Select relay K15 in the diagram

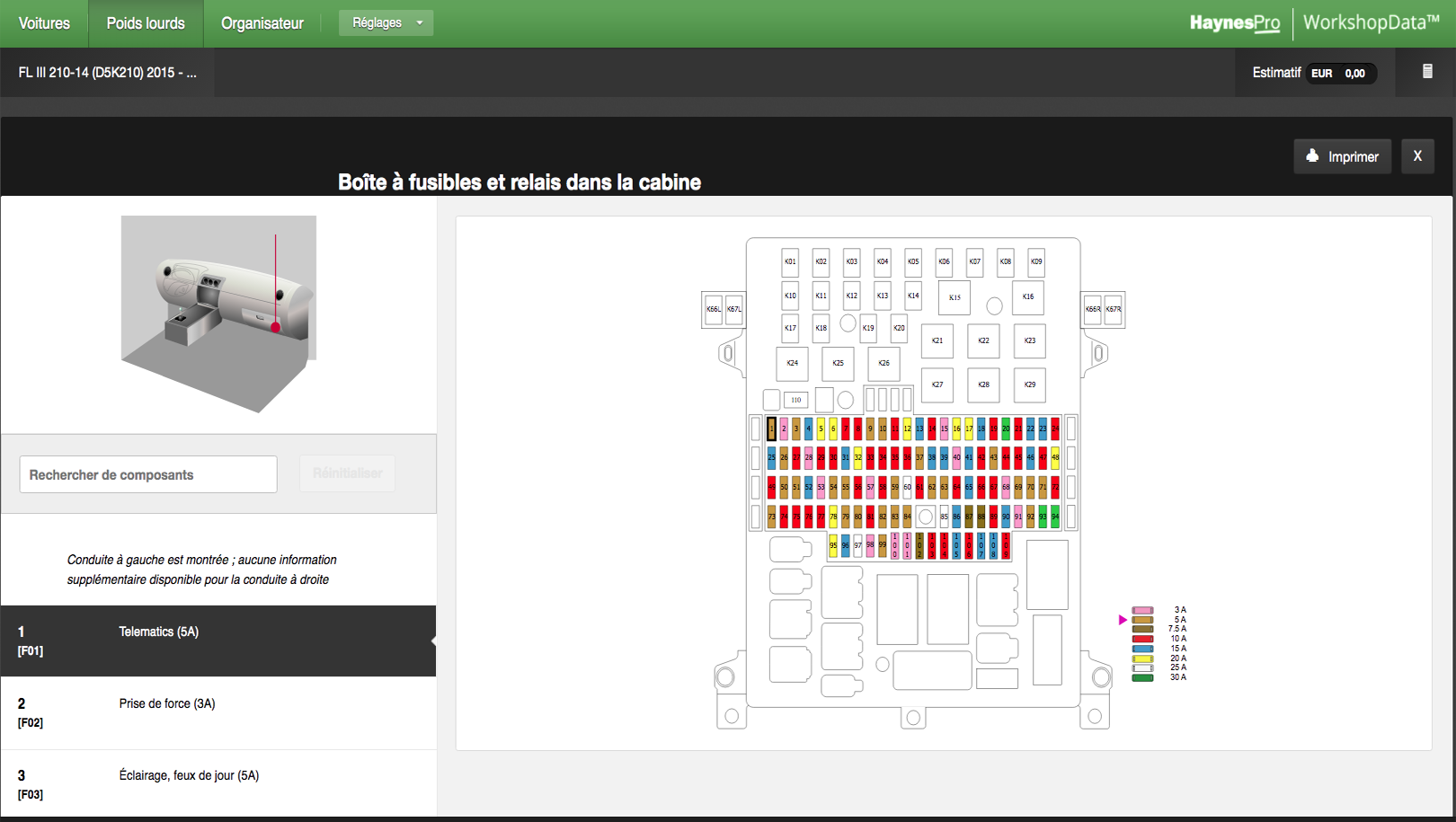(x=954, y=297)
